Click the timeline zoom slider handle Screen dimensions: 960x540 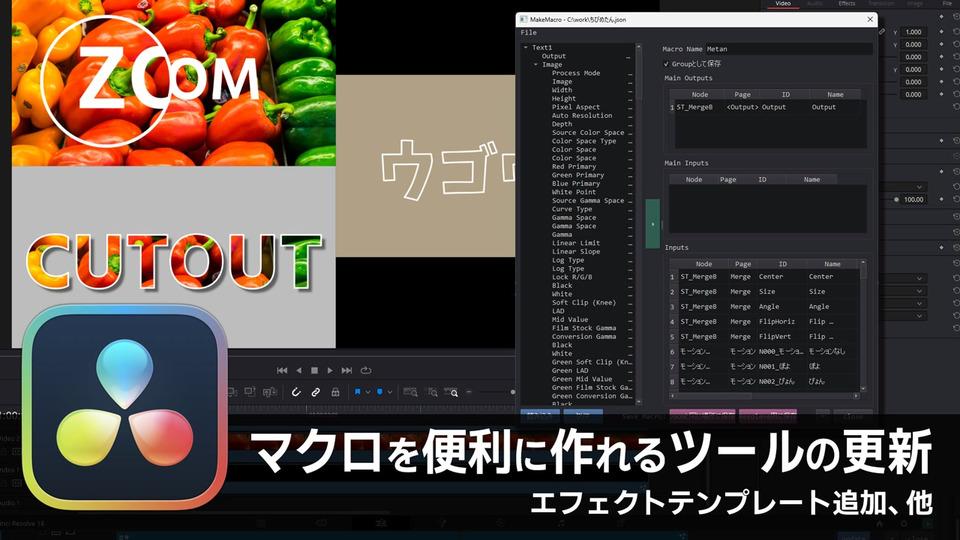pyautogui.click(x=512, y=392)
